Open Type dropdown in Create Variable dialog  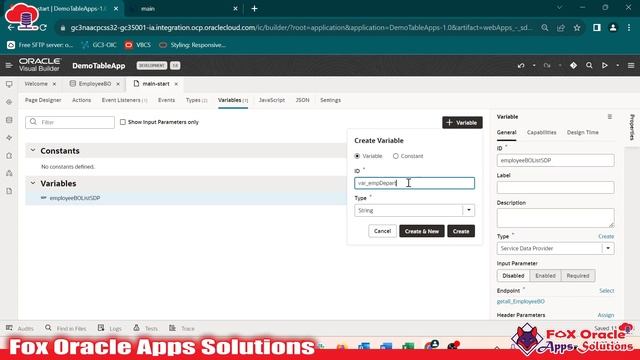coord(469,210)
